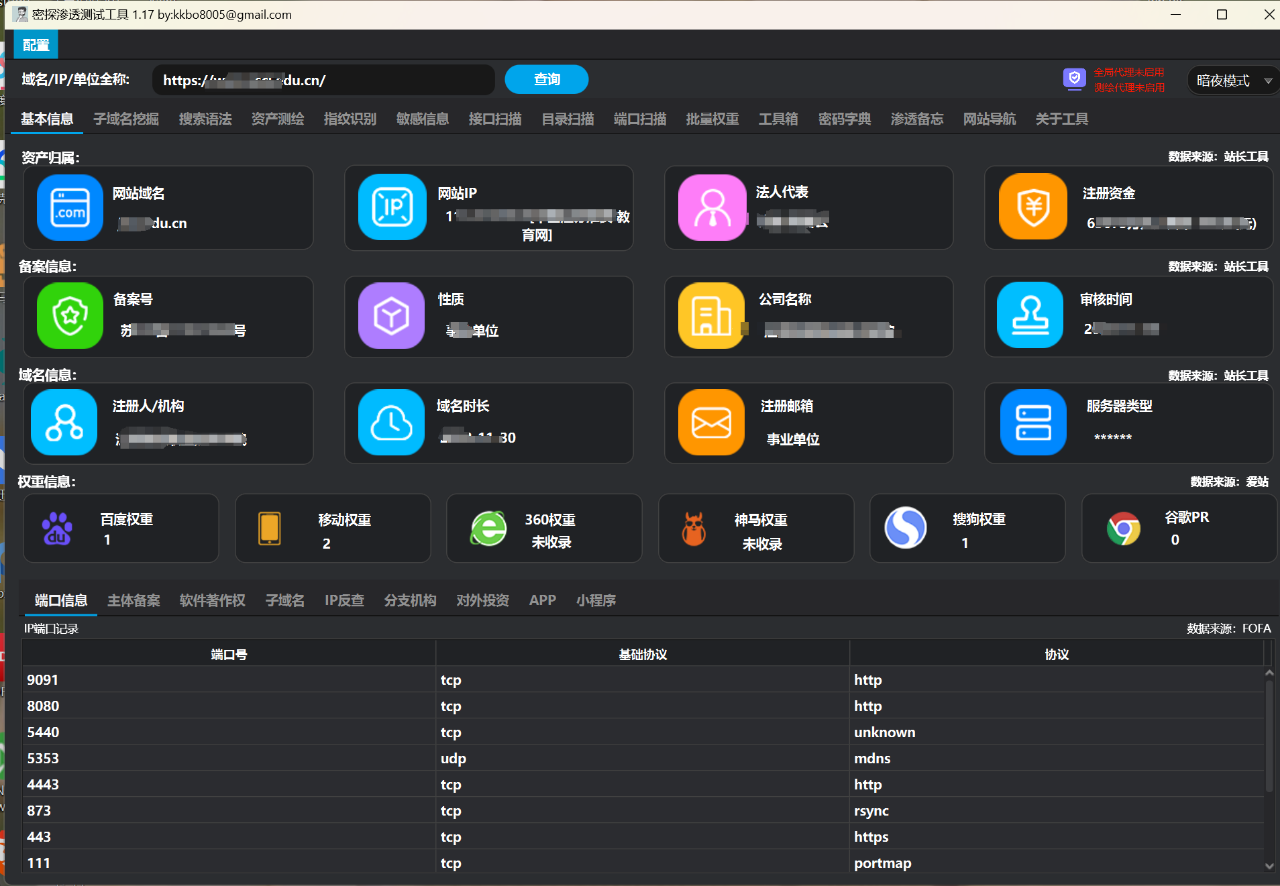The width and height of the screenshot is (1280, 886).
Task: Open the 目录扫描 tab
Action: coord(568,119)
